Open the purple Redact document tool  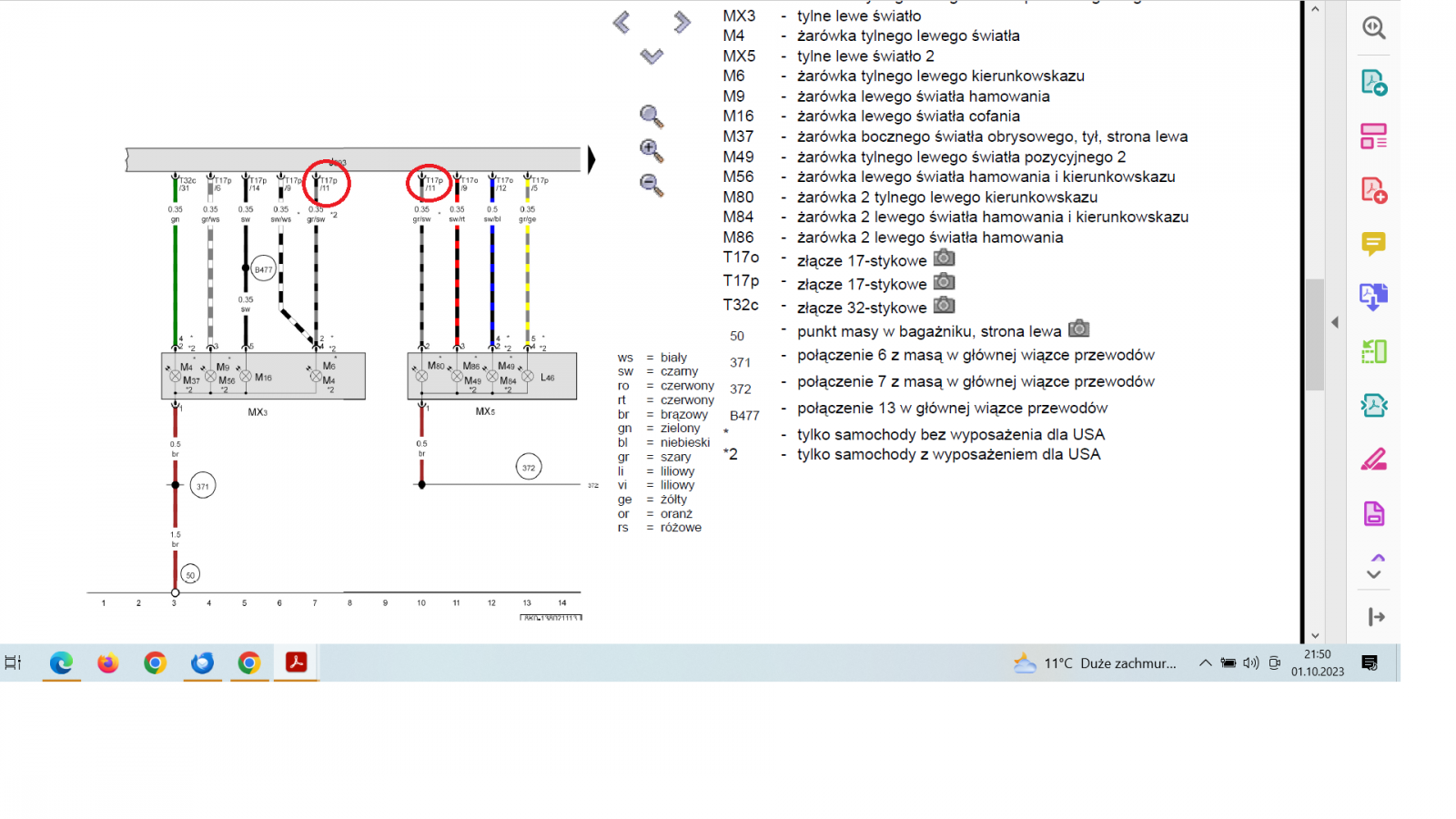pos(1374,514)
